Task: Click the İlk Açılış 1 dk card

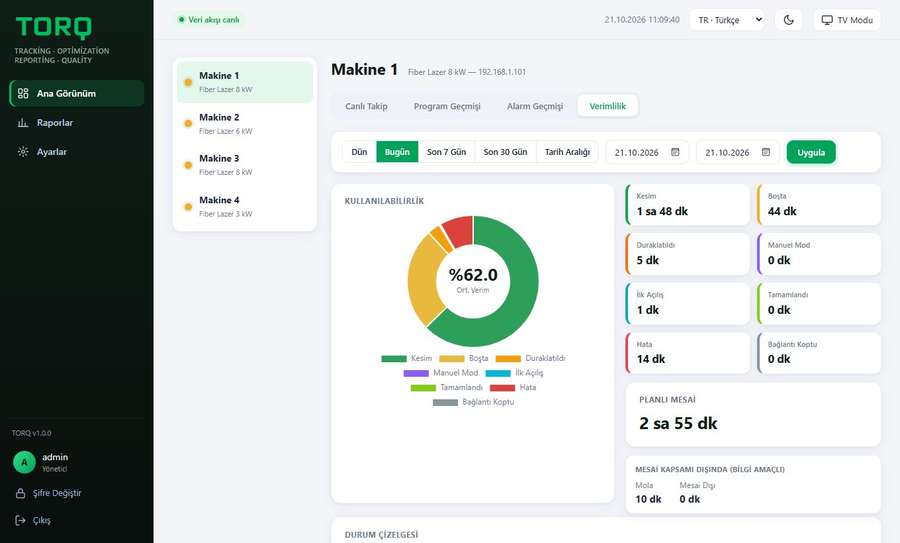Action: (687, 304)
